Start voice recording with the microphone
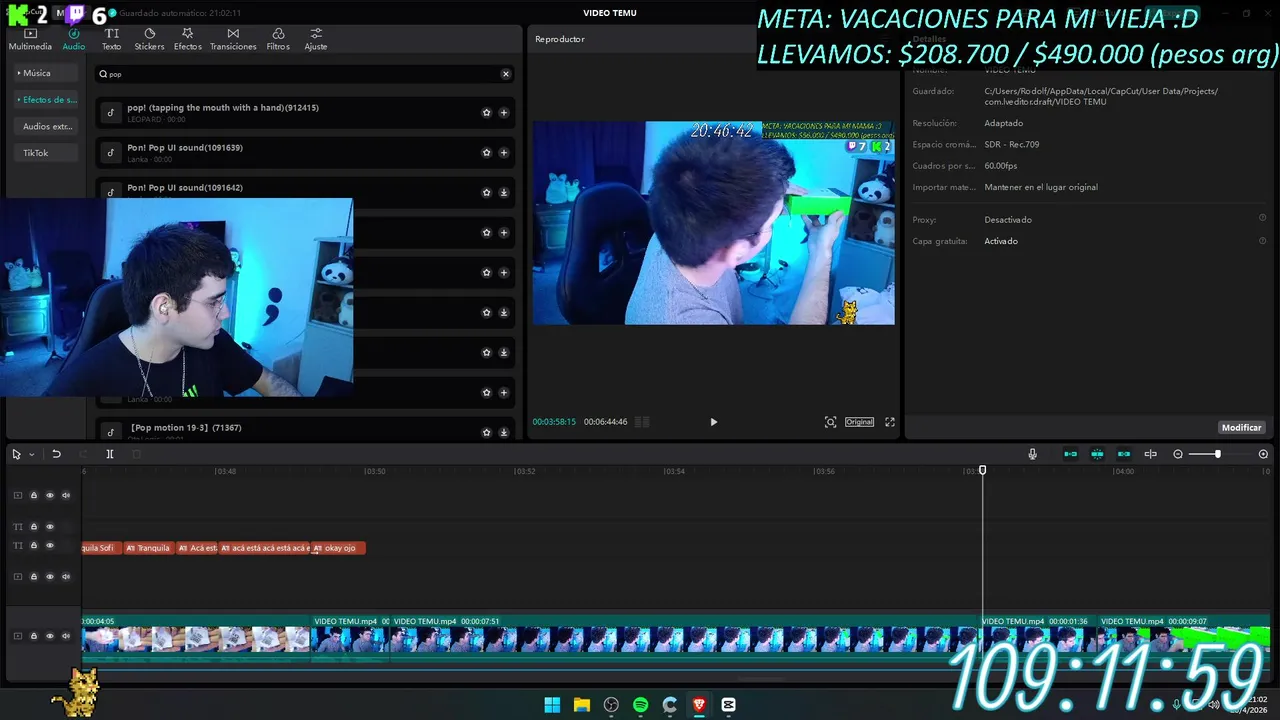The height and width of the screenshot is (720, 1280). coord(1032,454)
